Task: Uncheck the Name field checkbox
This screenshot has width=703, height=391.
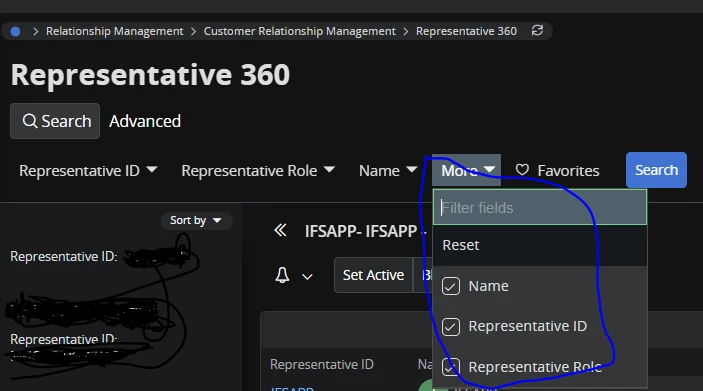Action: (x=451, y=286)
